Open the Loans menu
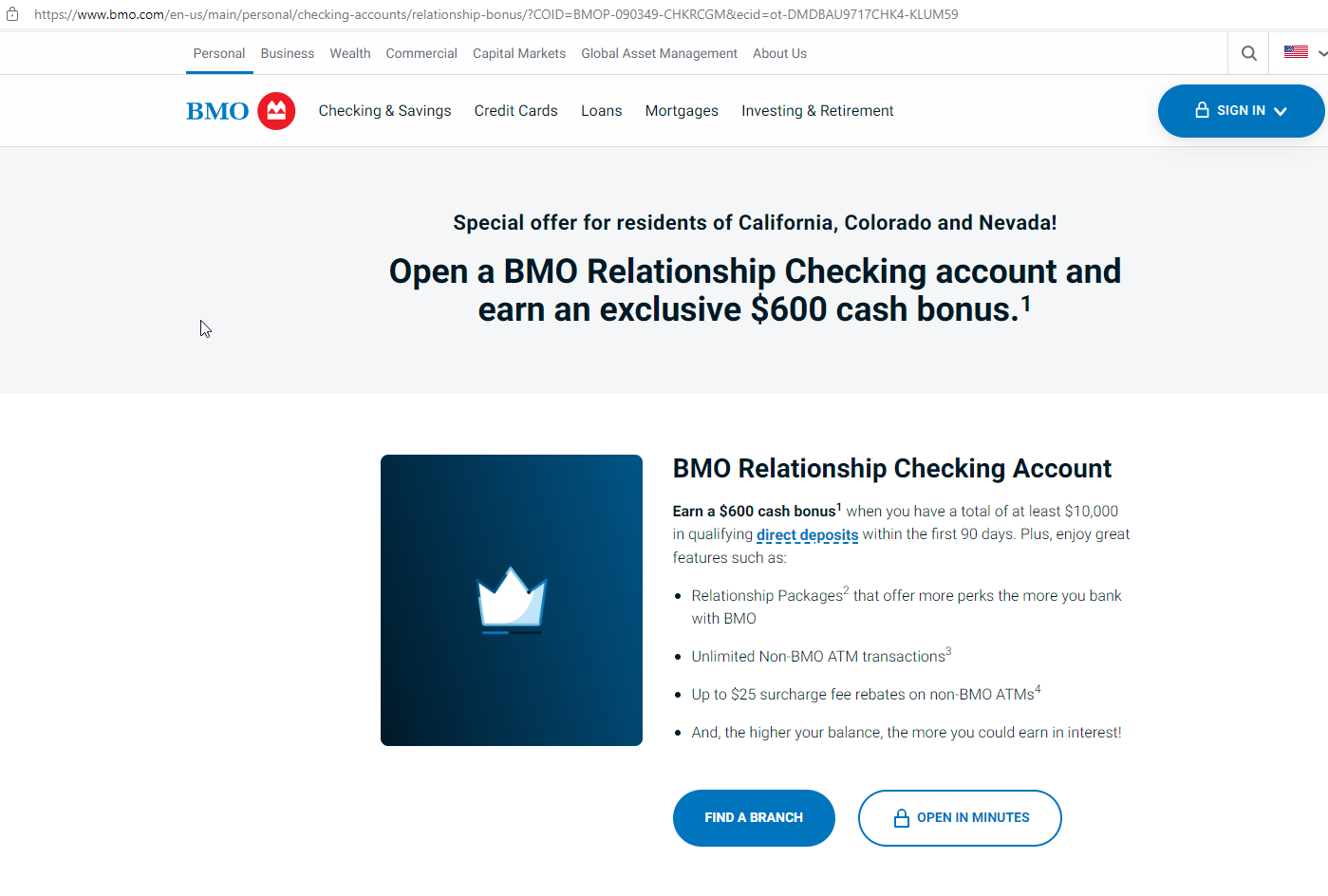This screenshot has width=1328, height=896. click(601, 111)
